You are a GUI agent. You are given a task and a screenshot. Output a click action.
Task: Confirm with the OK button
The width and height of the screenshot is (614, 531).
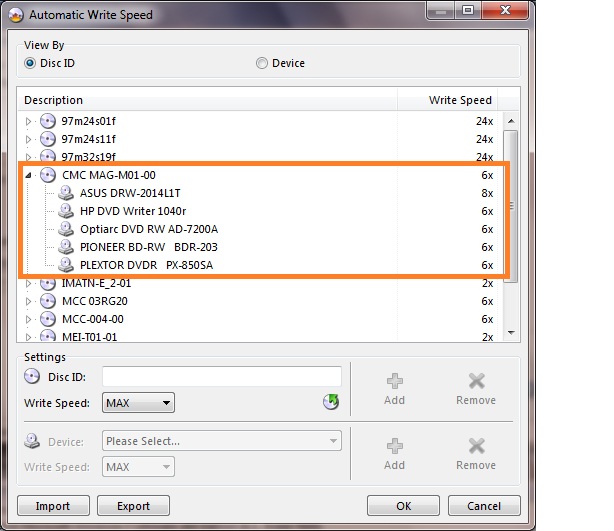[x=403, y=506]
